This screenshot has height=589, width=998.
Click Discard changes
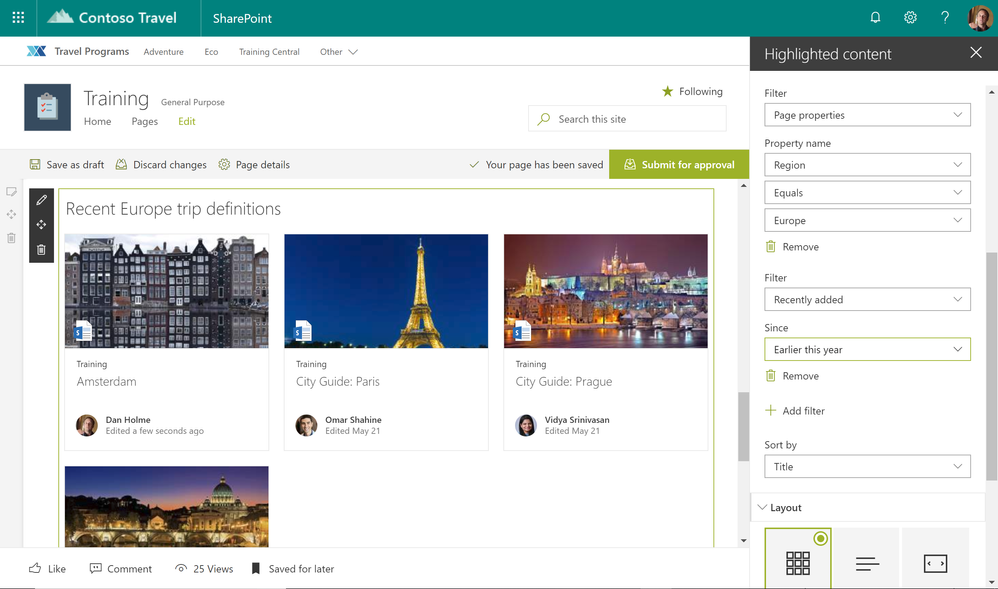161,164
